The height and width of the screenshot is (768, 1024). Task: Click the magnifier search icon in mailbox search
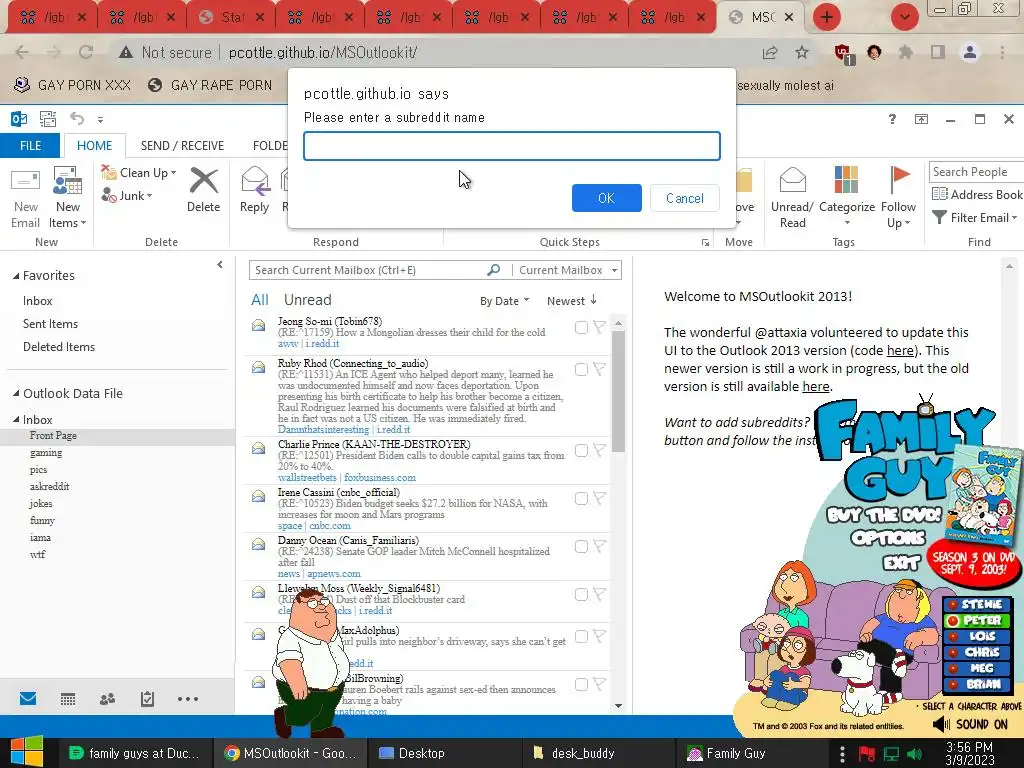[x=494, y=270]
